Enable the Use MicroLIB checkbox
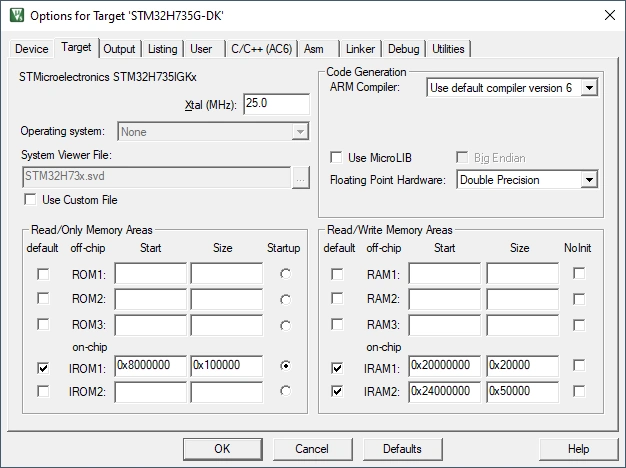 point(337,158)
